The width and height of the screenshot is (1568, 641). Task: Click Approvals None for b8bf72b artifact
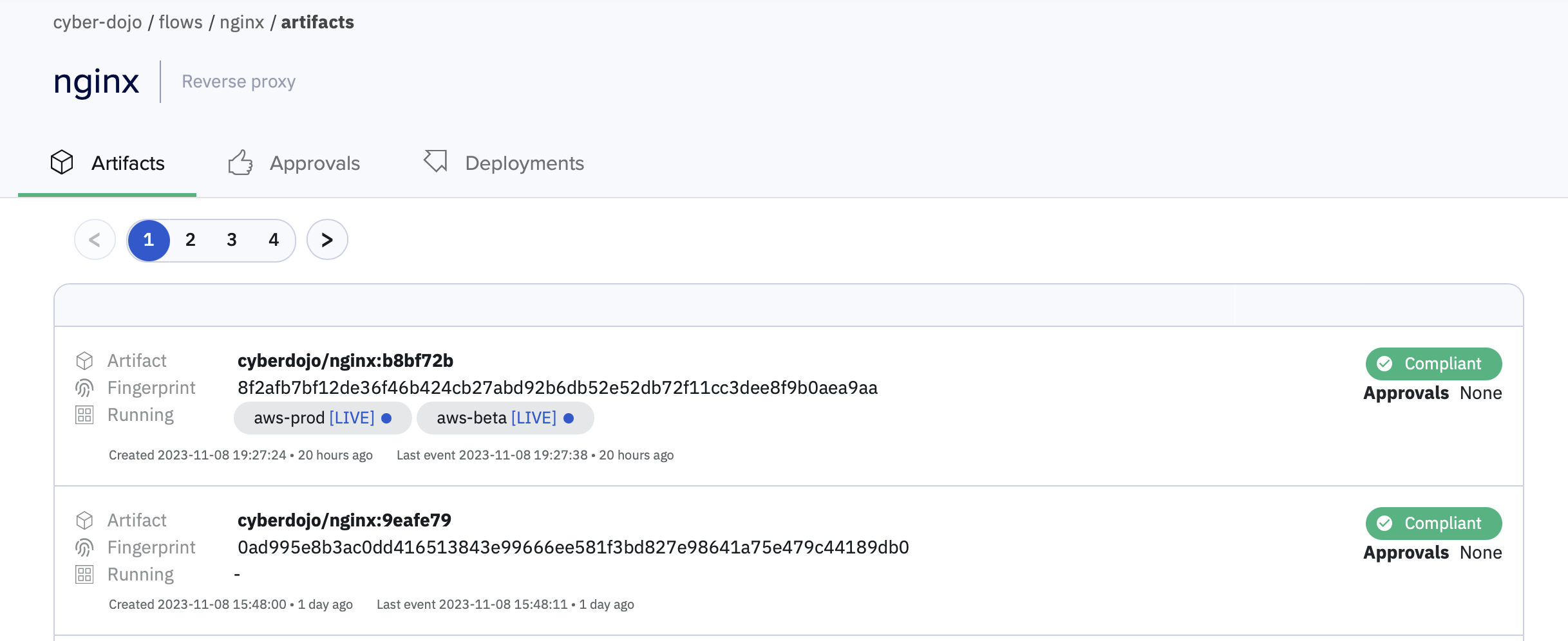[x=1433, y=393]
